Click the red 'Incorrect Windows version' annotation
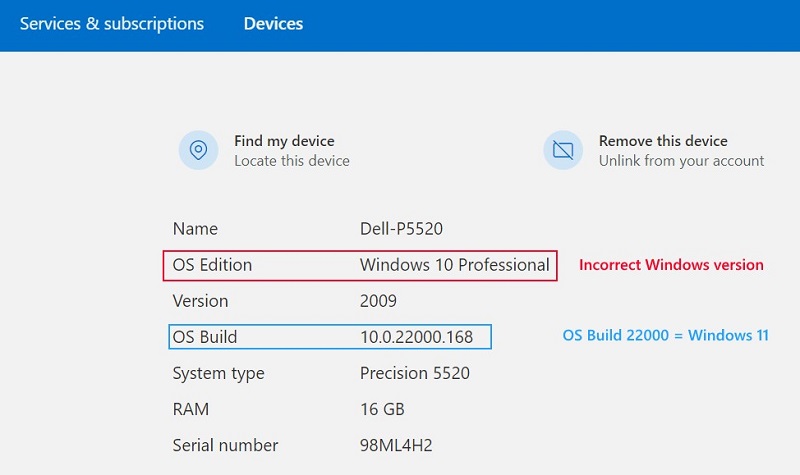The width and height of the screenshot is (800, 475). (x=671, y=265)
